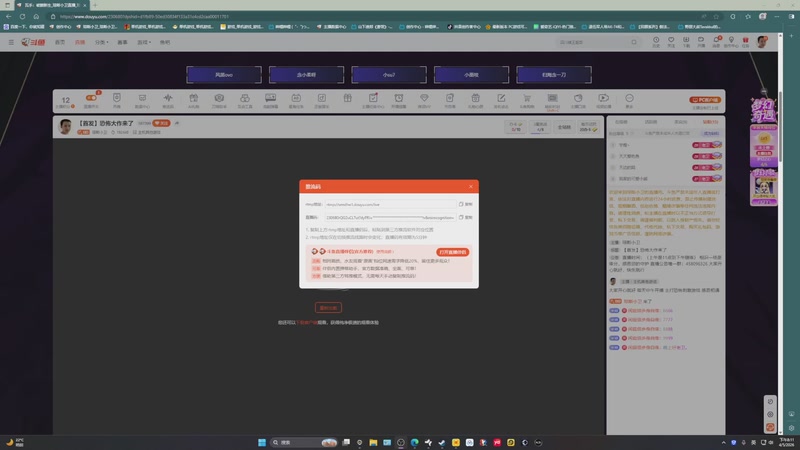The width and height of the screenshot is (800, 450).
Task: Click the camera icon in streamer toolbar
Action: click(x=219, y=98)
